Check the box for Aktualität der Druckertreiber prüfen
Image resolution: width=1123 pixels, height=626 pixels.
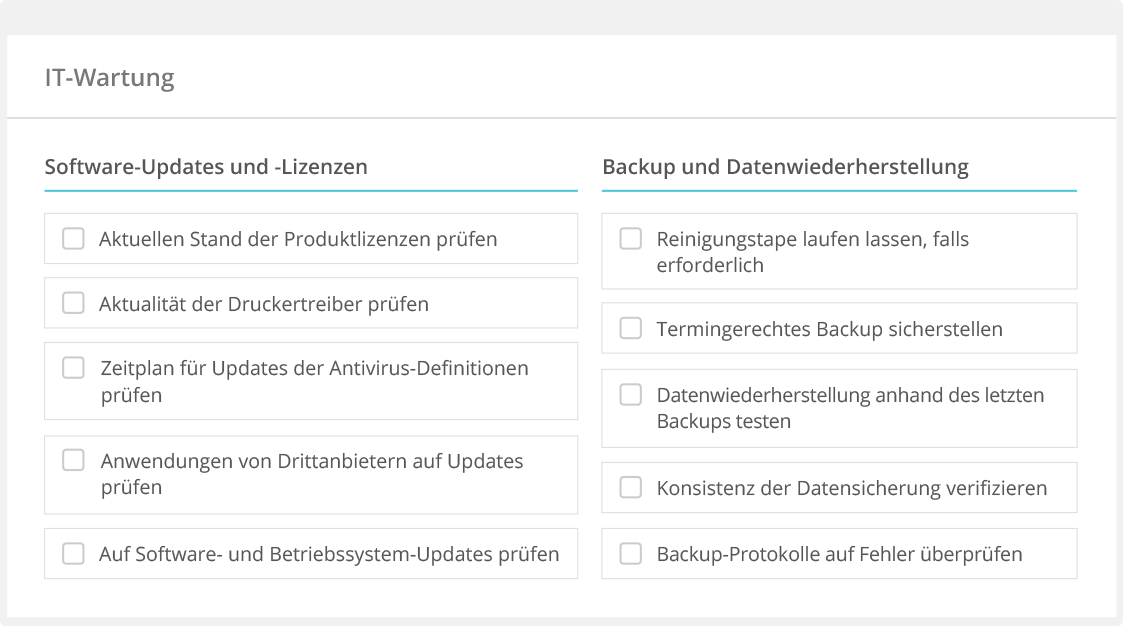point(72,302)
